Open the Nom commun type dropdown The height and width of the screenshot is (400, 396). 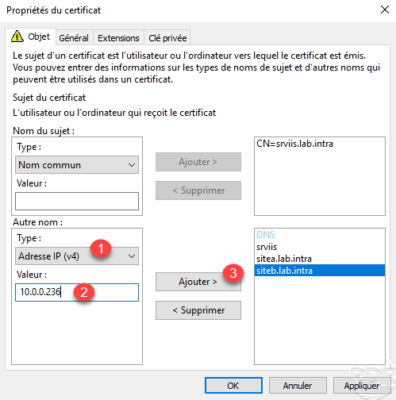coord(77,165)
